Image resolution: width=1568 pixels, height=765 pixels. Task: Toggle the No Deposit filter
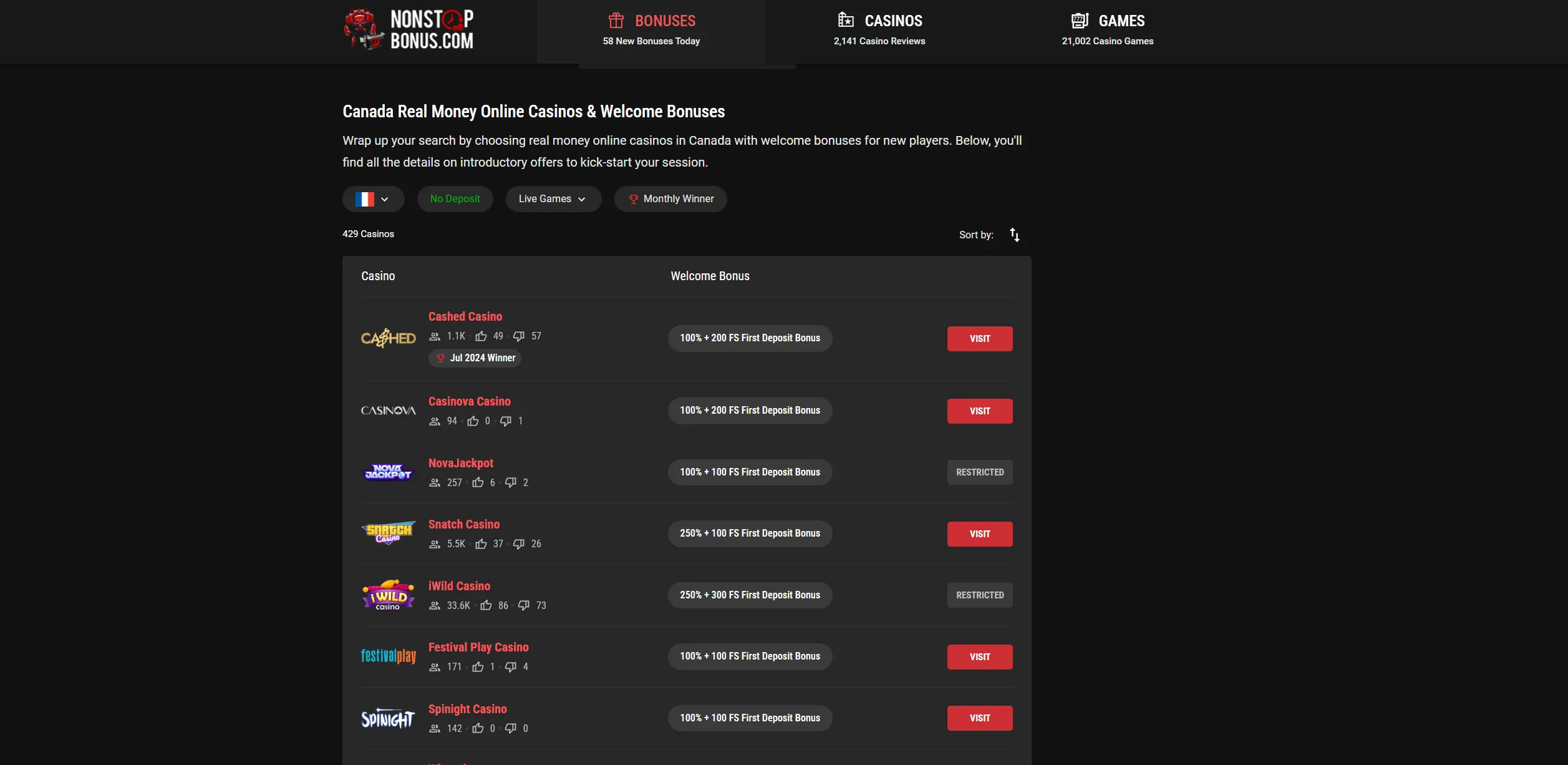(455, 199)
